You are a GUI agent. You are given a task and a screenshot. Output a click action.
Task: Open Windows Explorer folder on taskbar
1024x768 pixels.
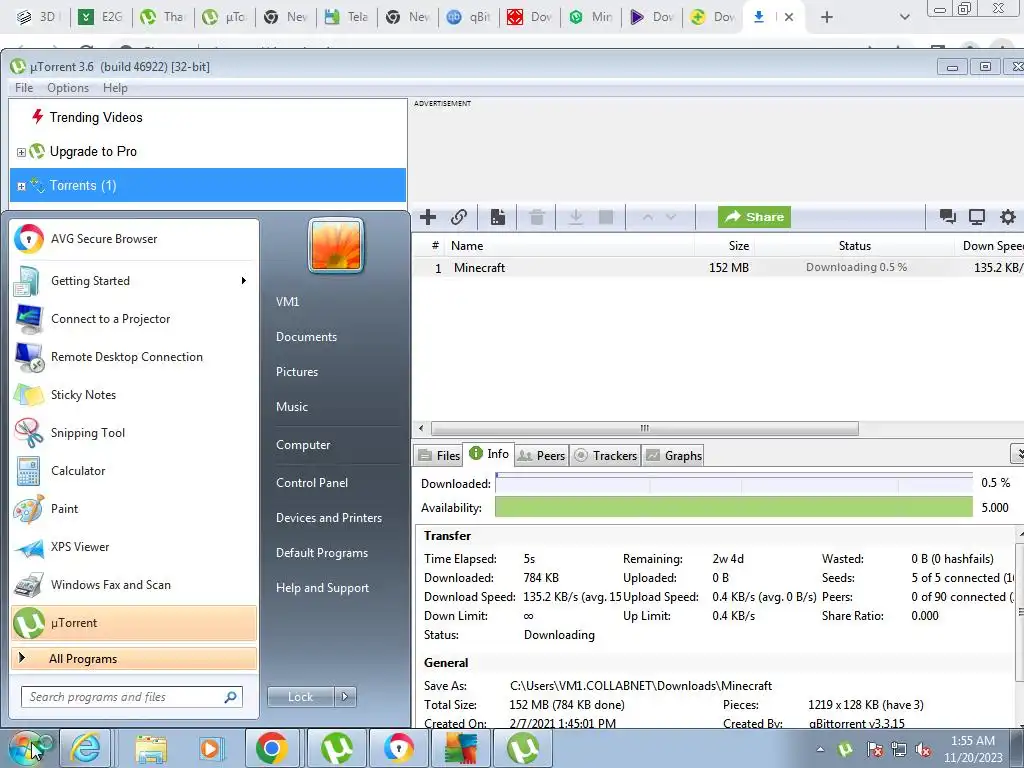151,749
